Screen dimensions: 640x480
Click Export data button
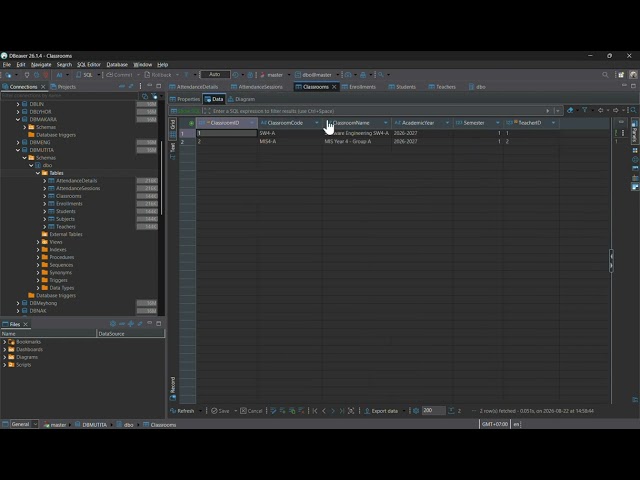point(381,411)
